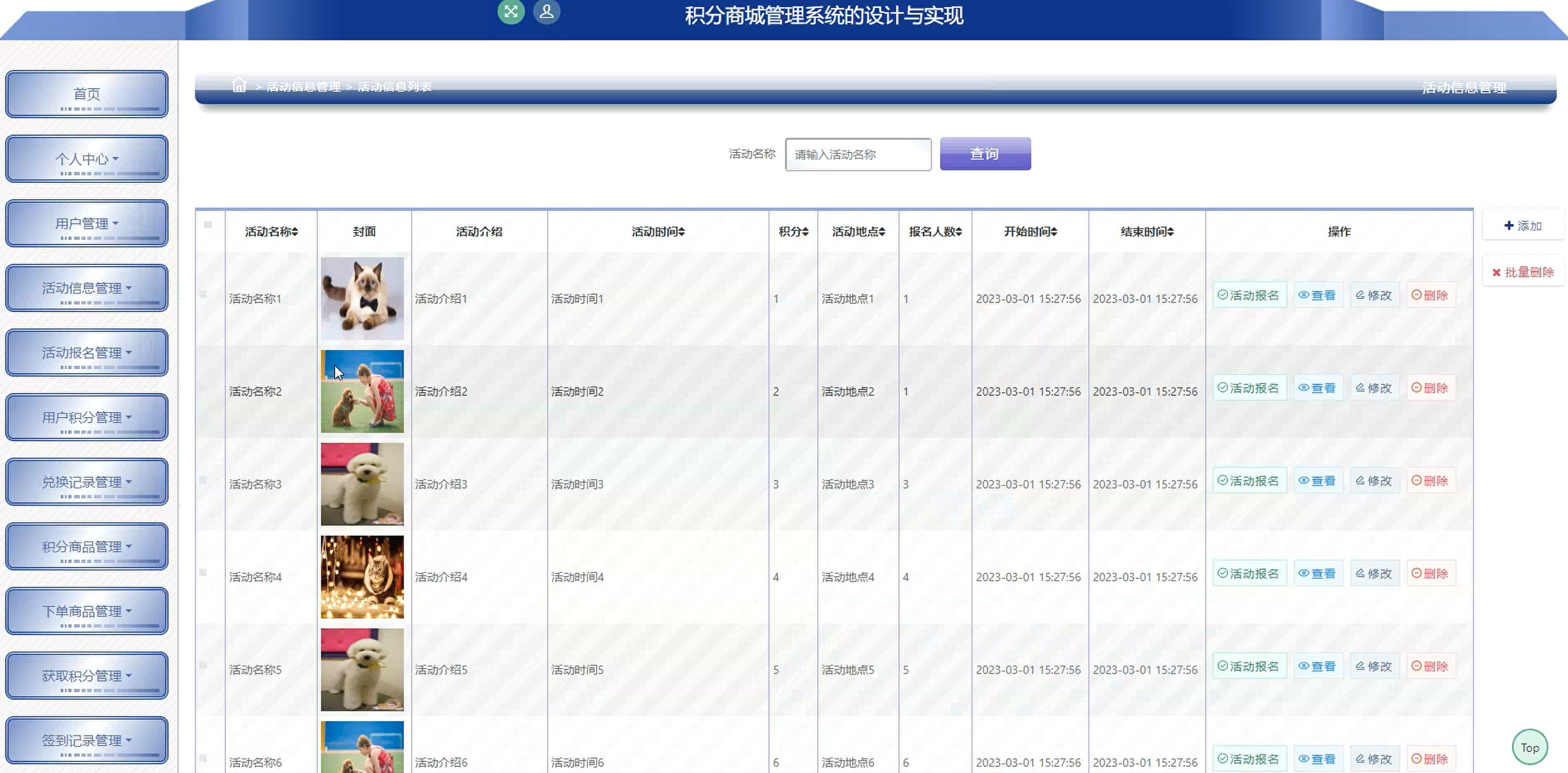Click 活动报名 for 活动名称4 row
The height and width of the screenshot is (773, 1568).
pyautogui.click(x=1249, y=573)
